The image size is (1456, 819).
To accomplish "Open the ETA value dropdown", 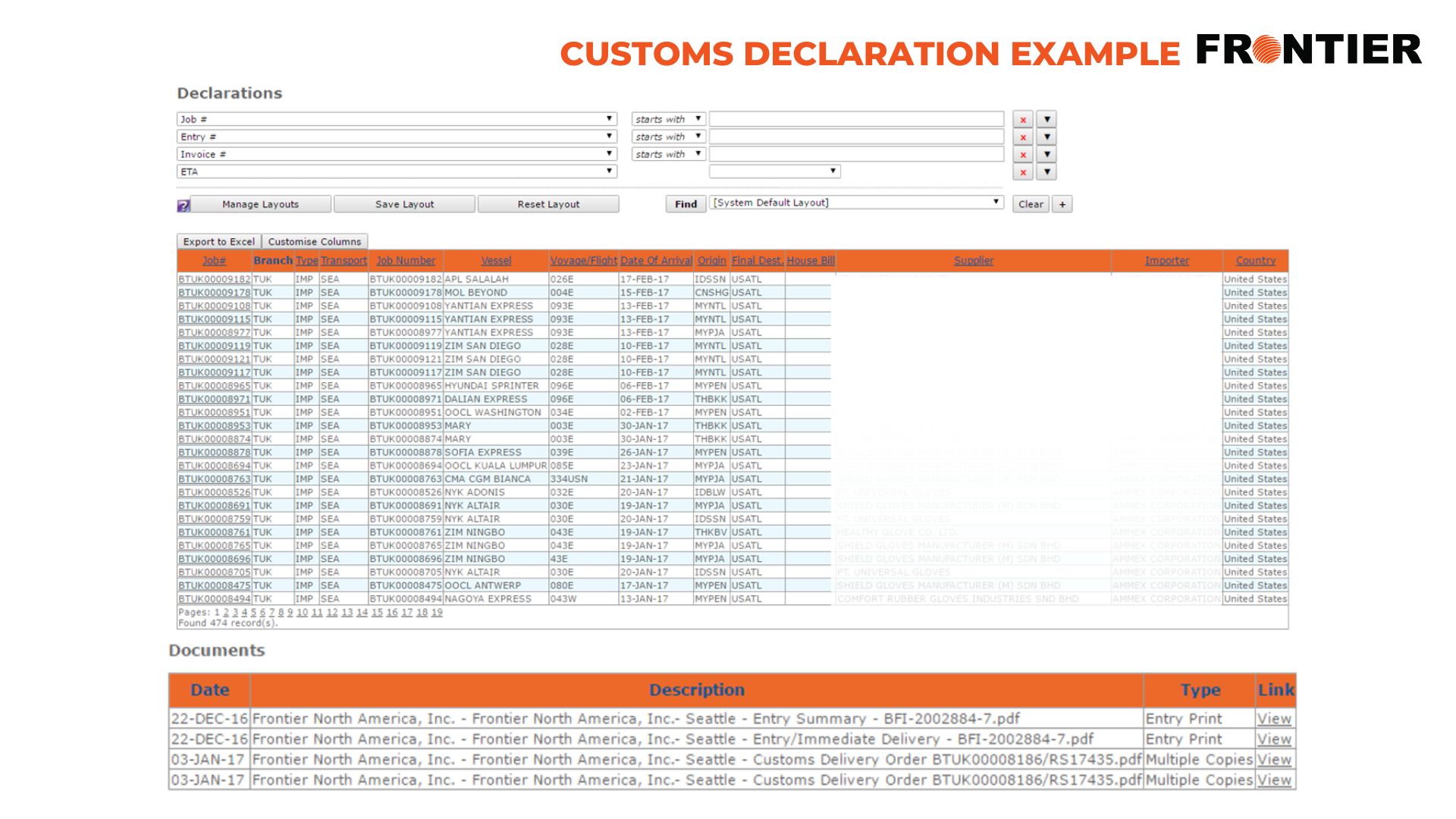I will point(774,171).
